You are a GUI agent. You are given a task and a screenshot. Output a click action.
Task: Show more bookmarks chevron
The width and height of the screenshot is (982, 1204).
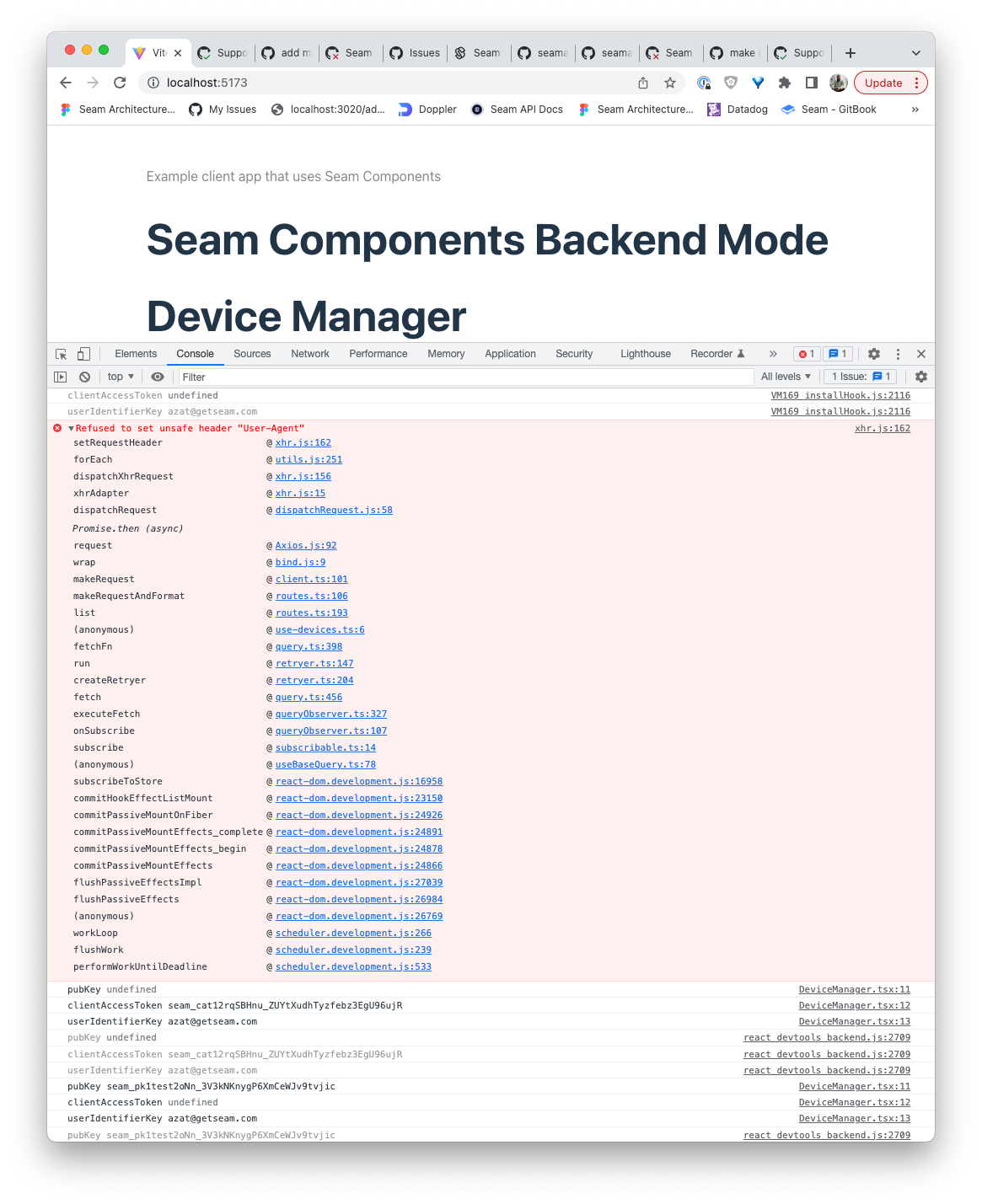click(x=915, y=110)
